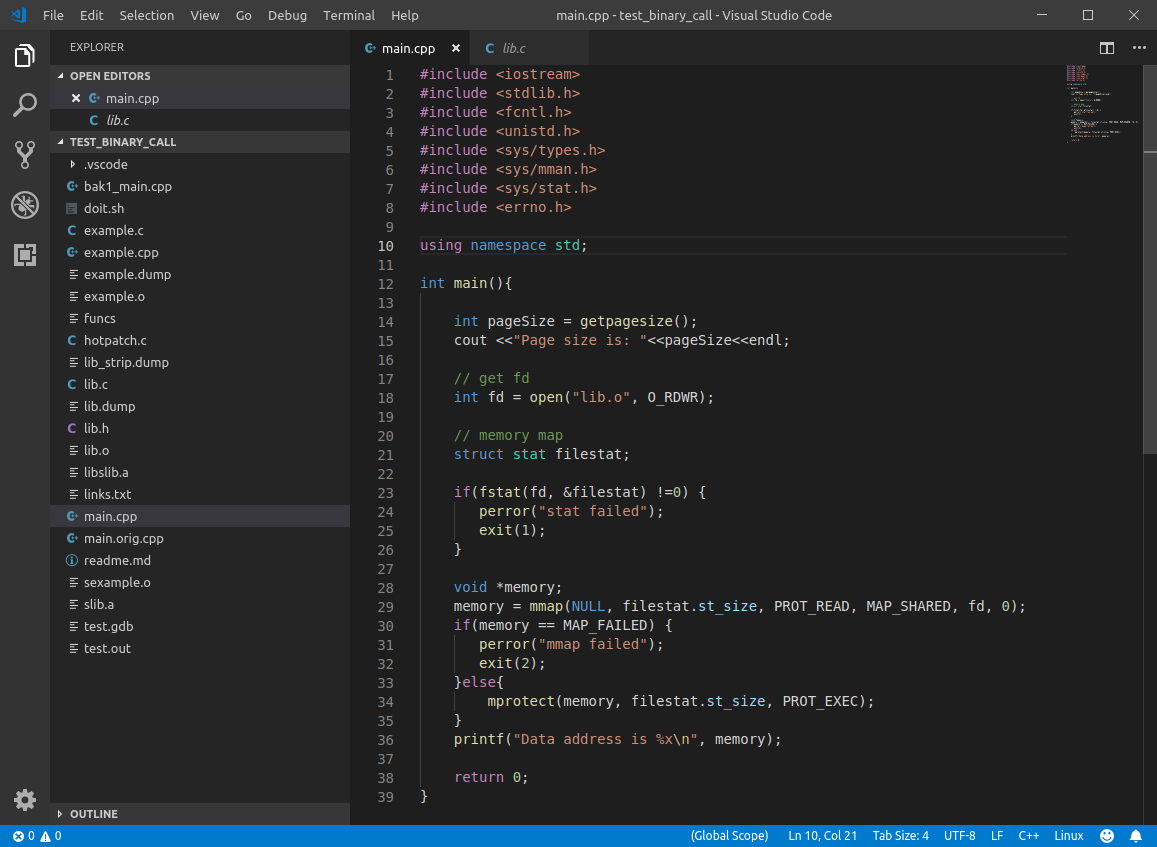Open the Manage gear icon
Viewport: 1157px width, 847px height.
pos(25,800)
